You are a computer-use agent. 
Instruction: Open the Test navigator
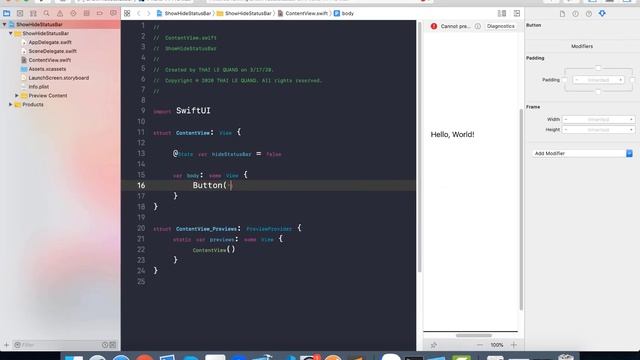click(73, 13)
